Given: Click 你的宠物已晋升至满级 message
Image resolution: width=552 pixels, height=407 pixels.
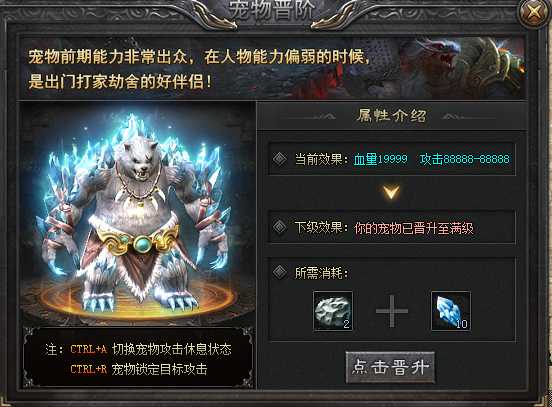Looking at the screenshot, I should (414, 228).
